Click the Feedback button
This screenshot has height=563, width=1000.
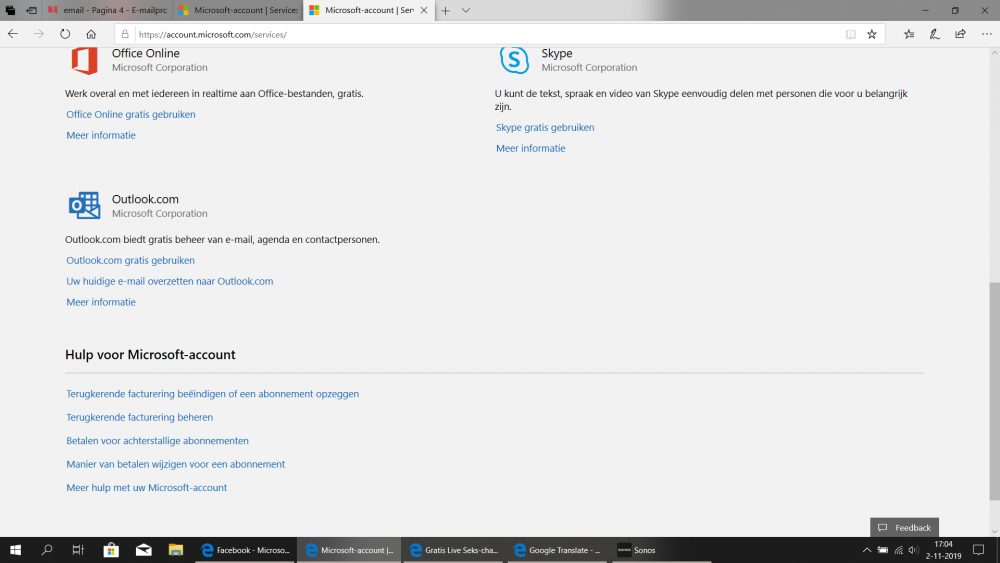[x=904, y=527]
